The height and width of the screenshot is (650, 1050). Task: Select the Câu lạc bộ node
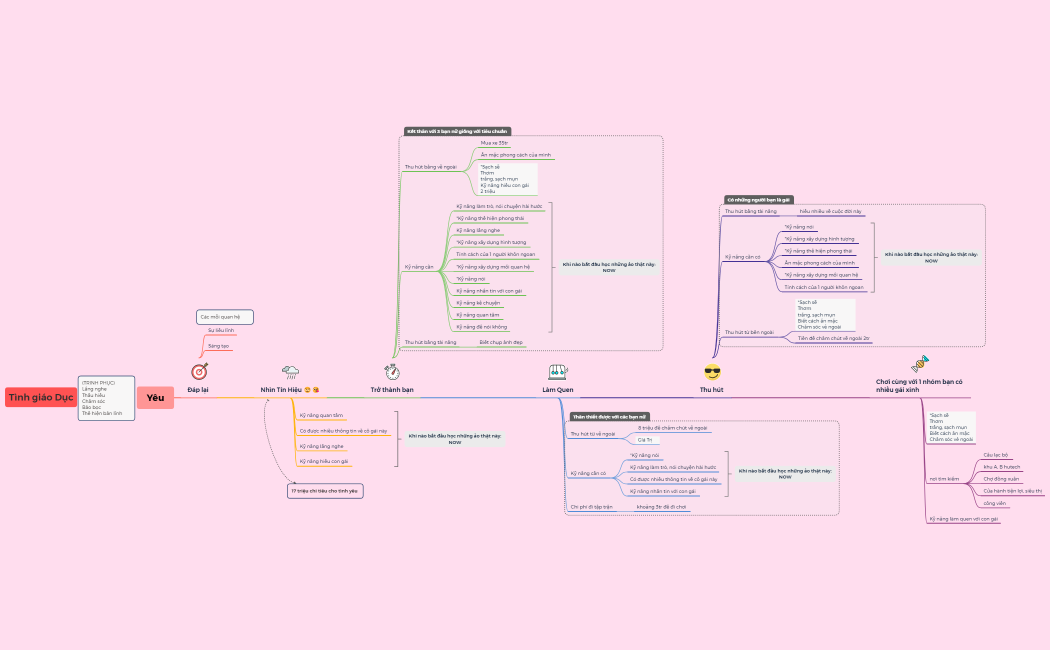(x=996, y=455)
